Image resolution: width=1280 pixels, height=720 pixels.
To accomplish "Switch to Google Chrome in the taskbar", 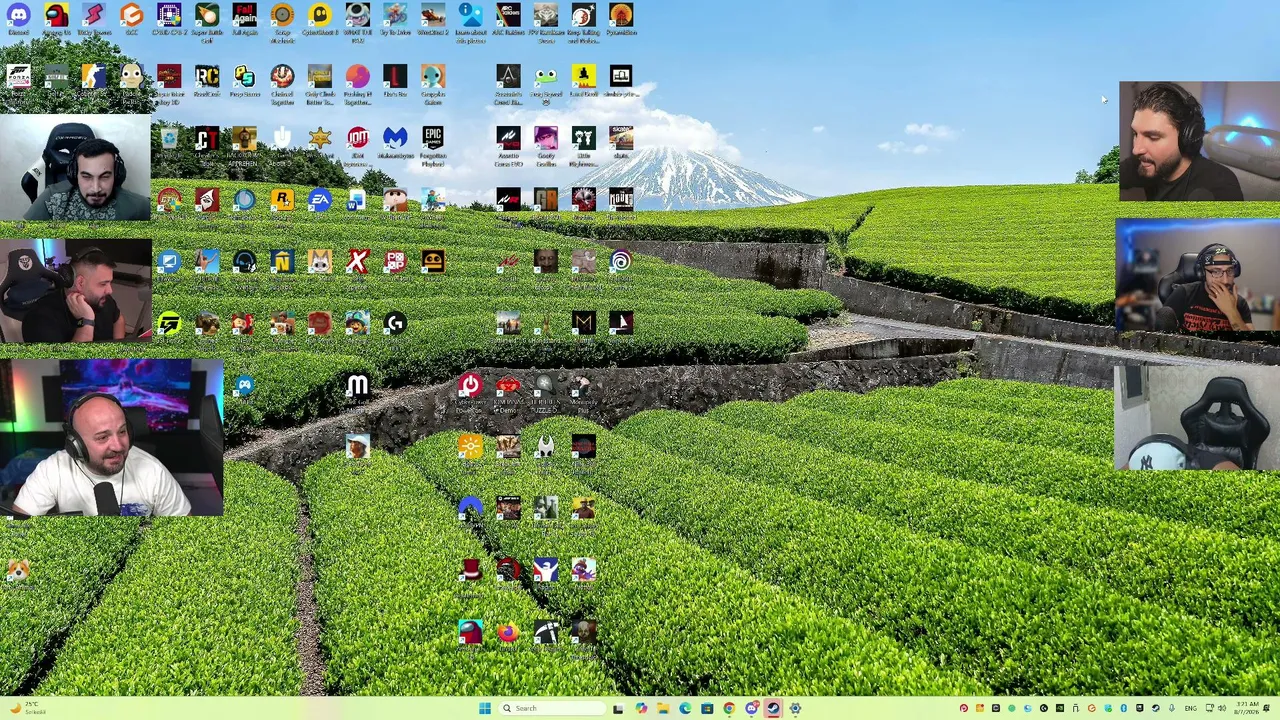I will point(729,708).
